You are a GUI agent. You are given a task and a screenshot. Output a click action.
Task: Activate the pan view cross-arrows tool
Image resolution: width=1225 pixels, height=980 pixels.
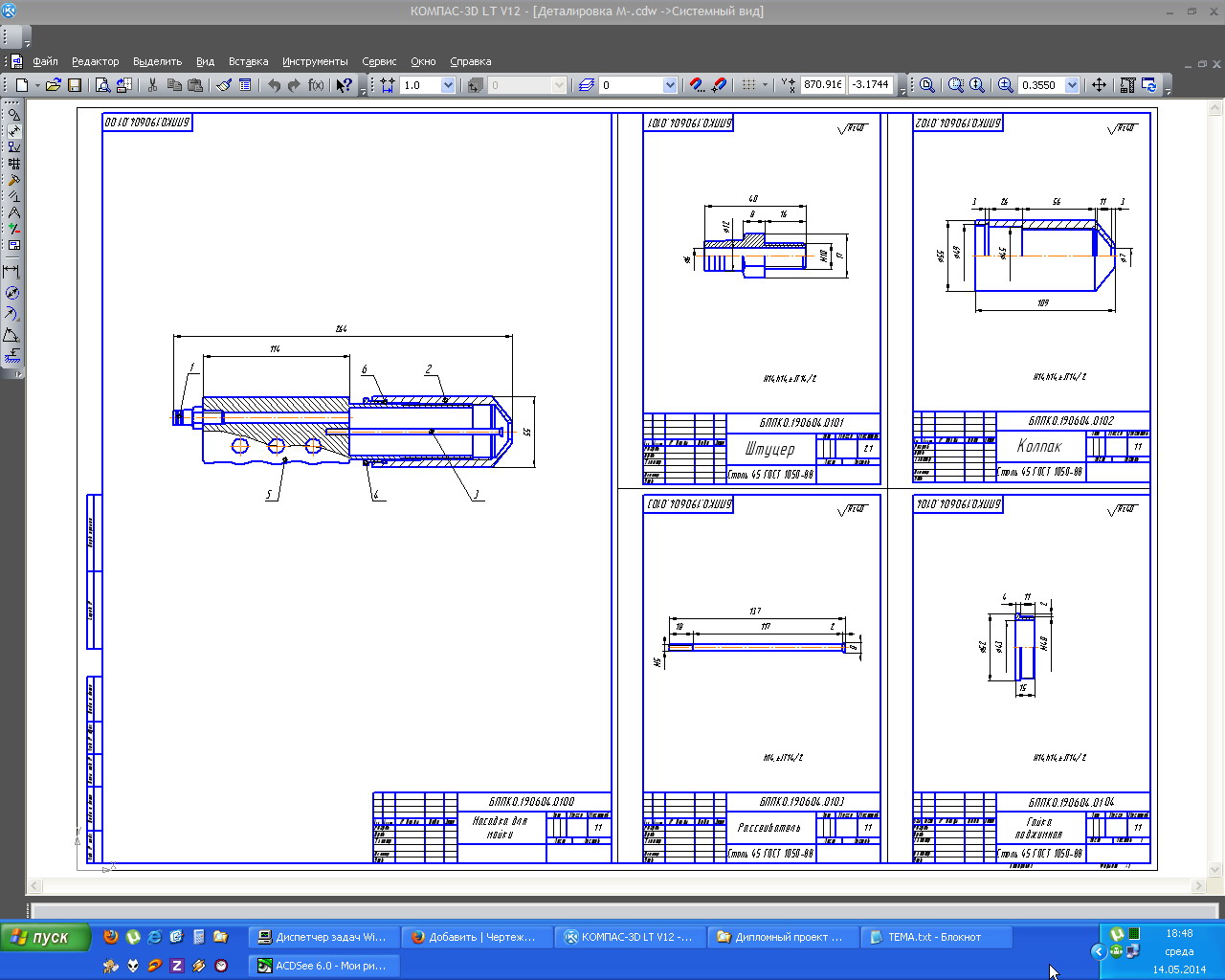1099,85
